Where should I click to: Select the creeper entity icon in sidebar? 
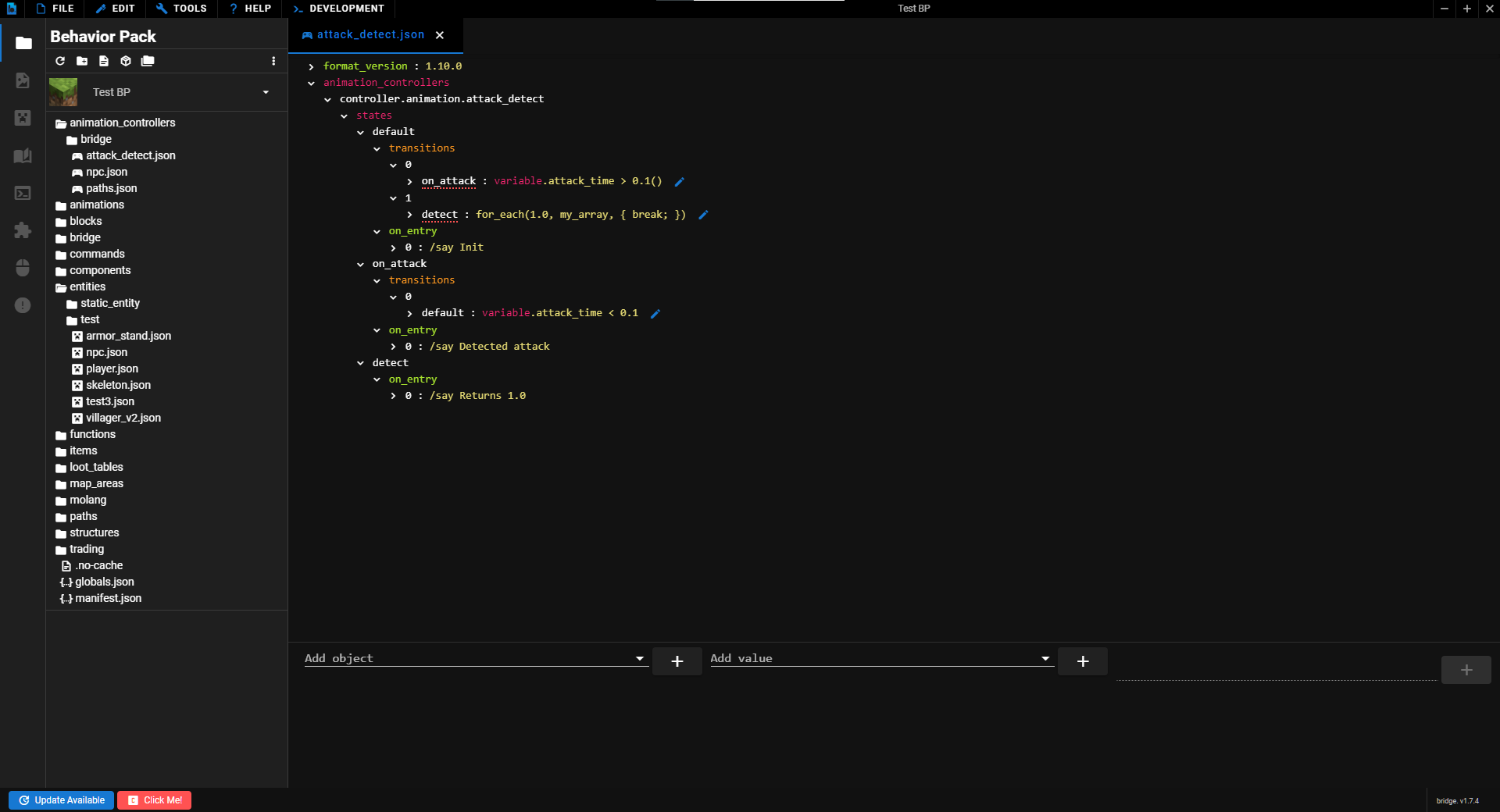(x=23, y=118)
